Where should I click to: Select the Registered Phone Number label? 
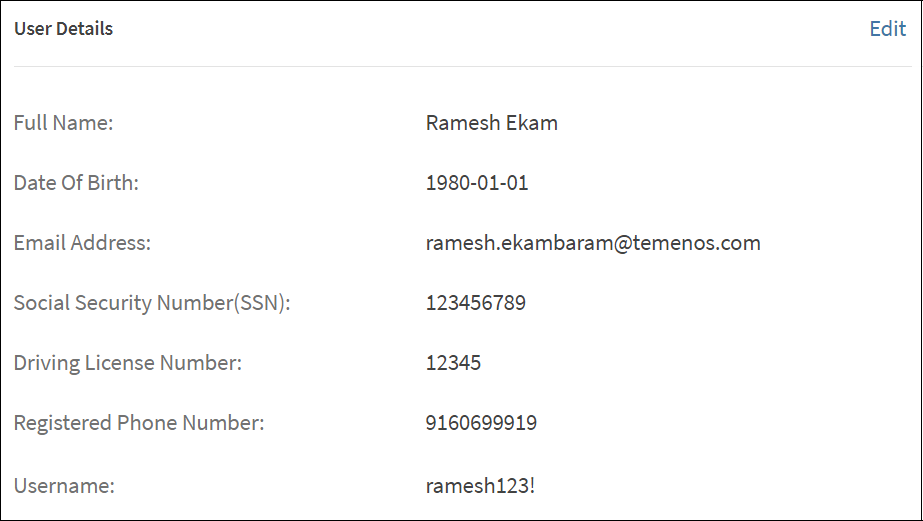tap(139, 423)
